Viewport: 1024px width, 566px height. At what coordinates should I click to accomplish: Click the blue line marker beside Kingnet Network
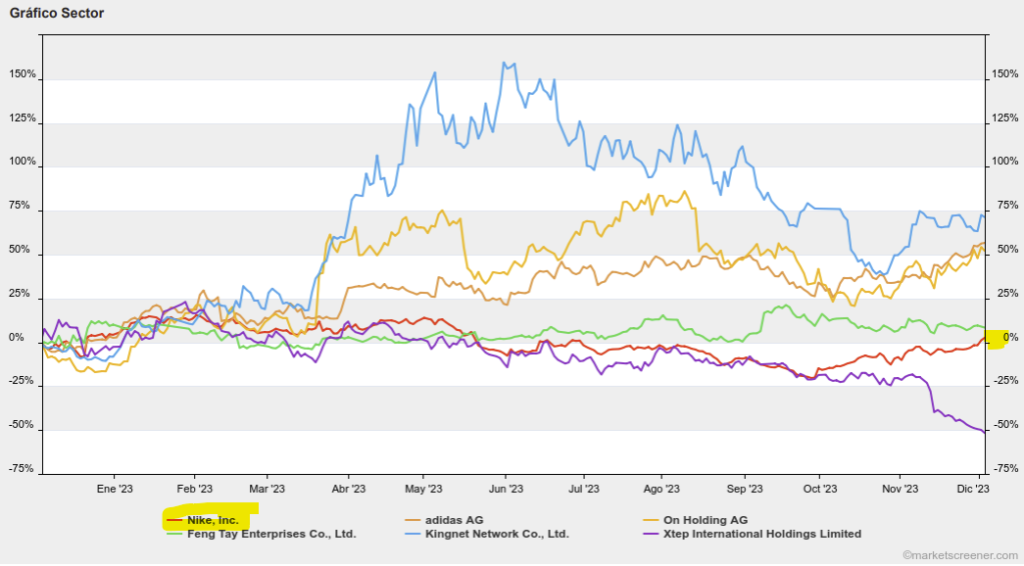point(411,534)
